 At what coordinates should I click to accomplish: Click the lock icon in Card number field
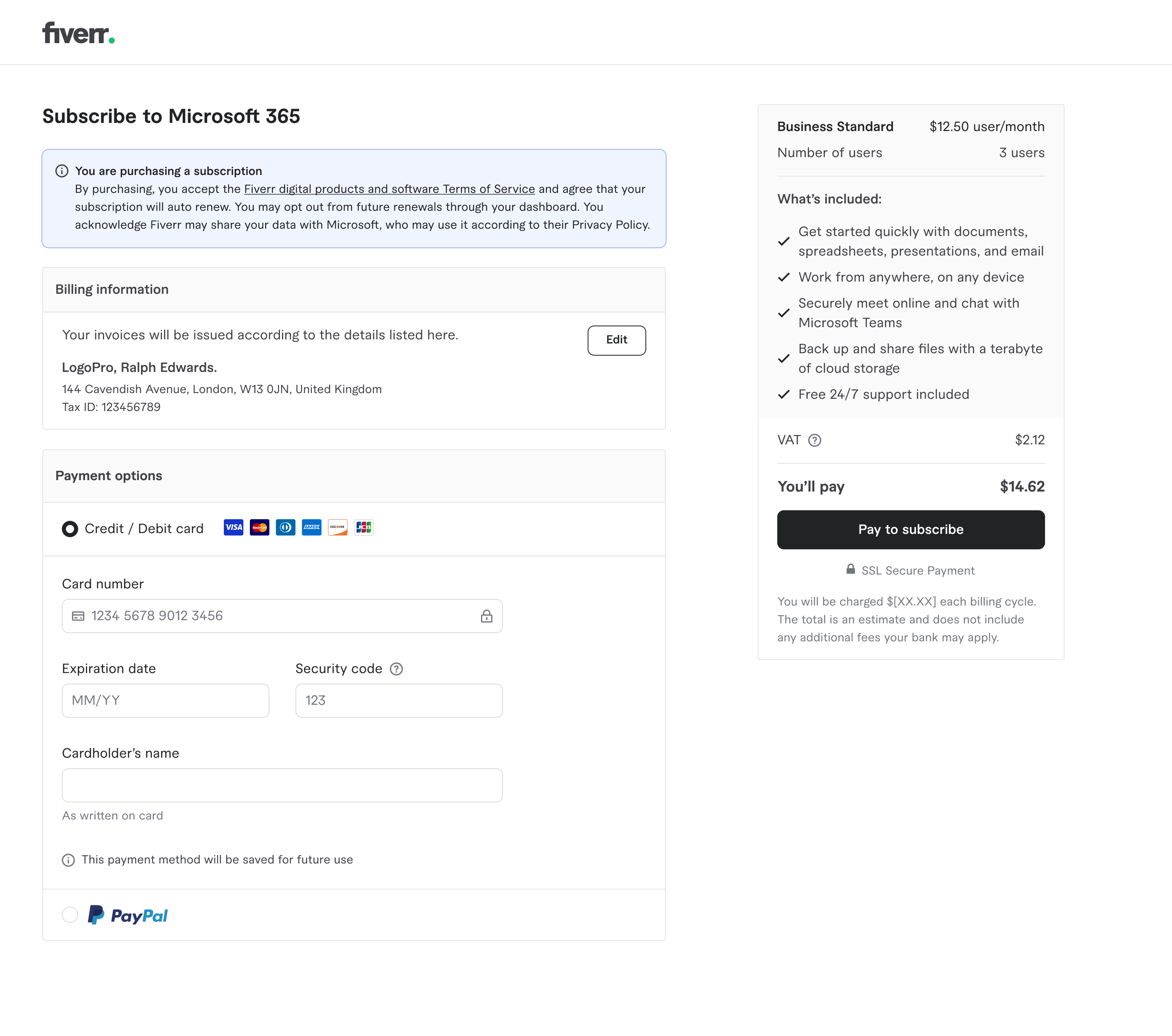486,616
